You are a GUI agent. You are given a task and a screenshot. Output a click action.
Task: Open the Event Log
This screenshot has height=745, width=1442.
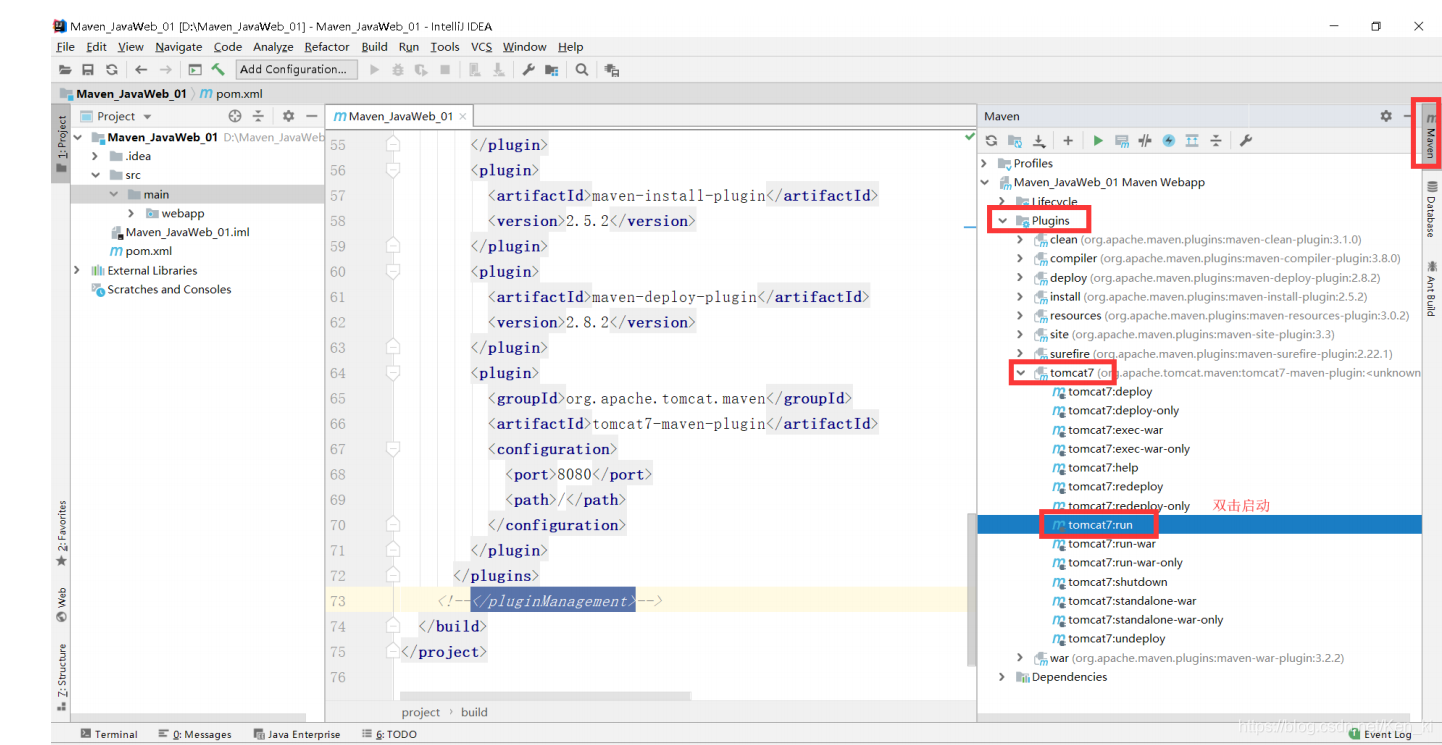(1381, 734)
